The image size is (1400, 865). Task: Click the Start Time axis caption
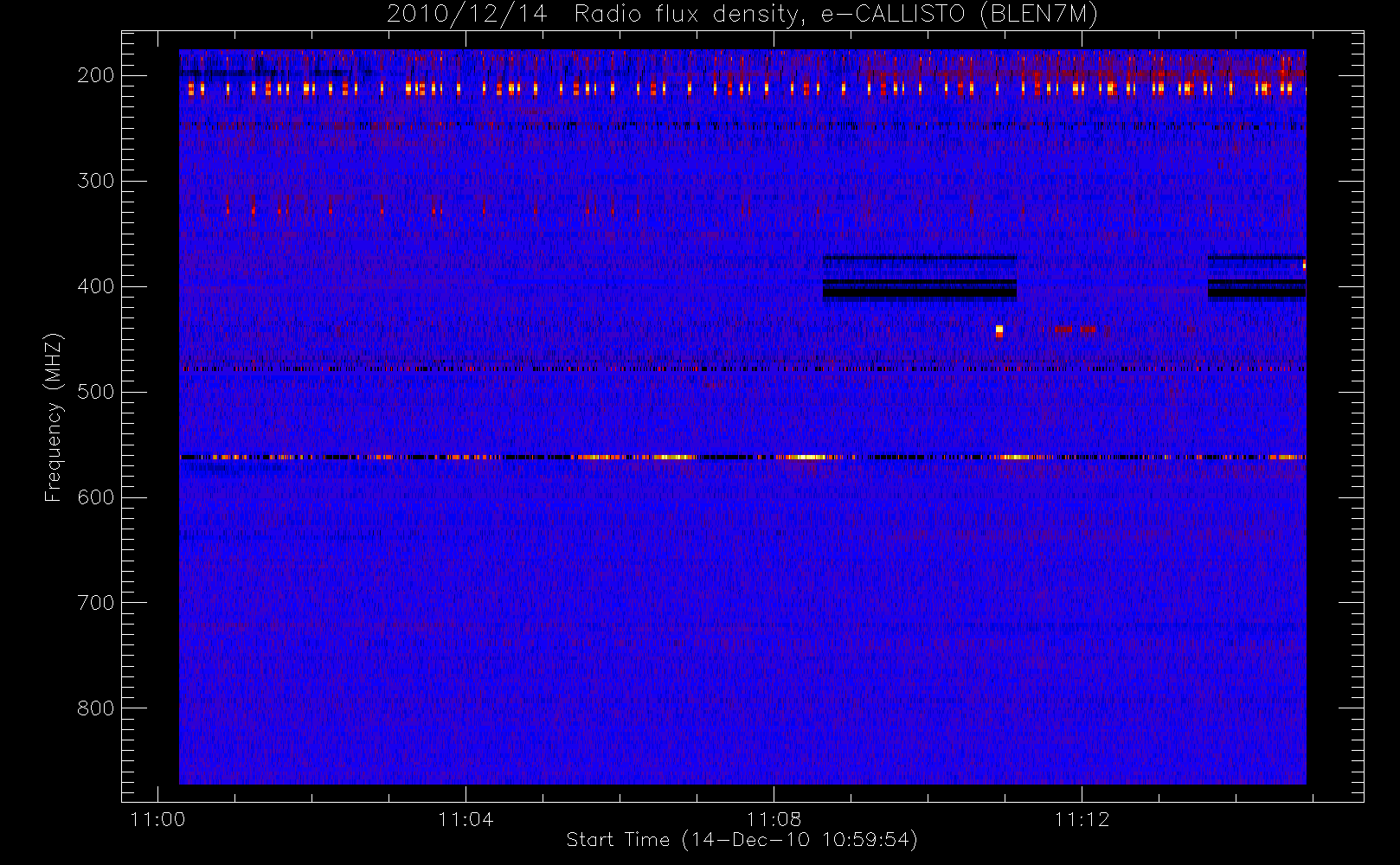pyautogui.click(x=742, y=840)
